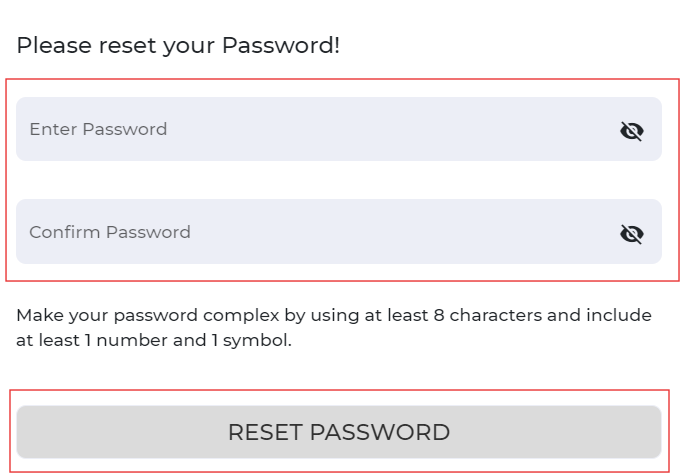688x473 pixels.
Task: Toggle the hidden-eye icon beside Confirm Password
Action: (631, 233)
